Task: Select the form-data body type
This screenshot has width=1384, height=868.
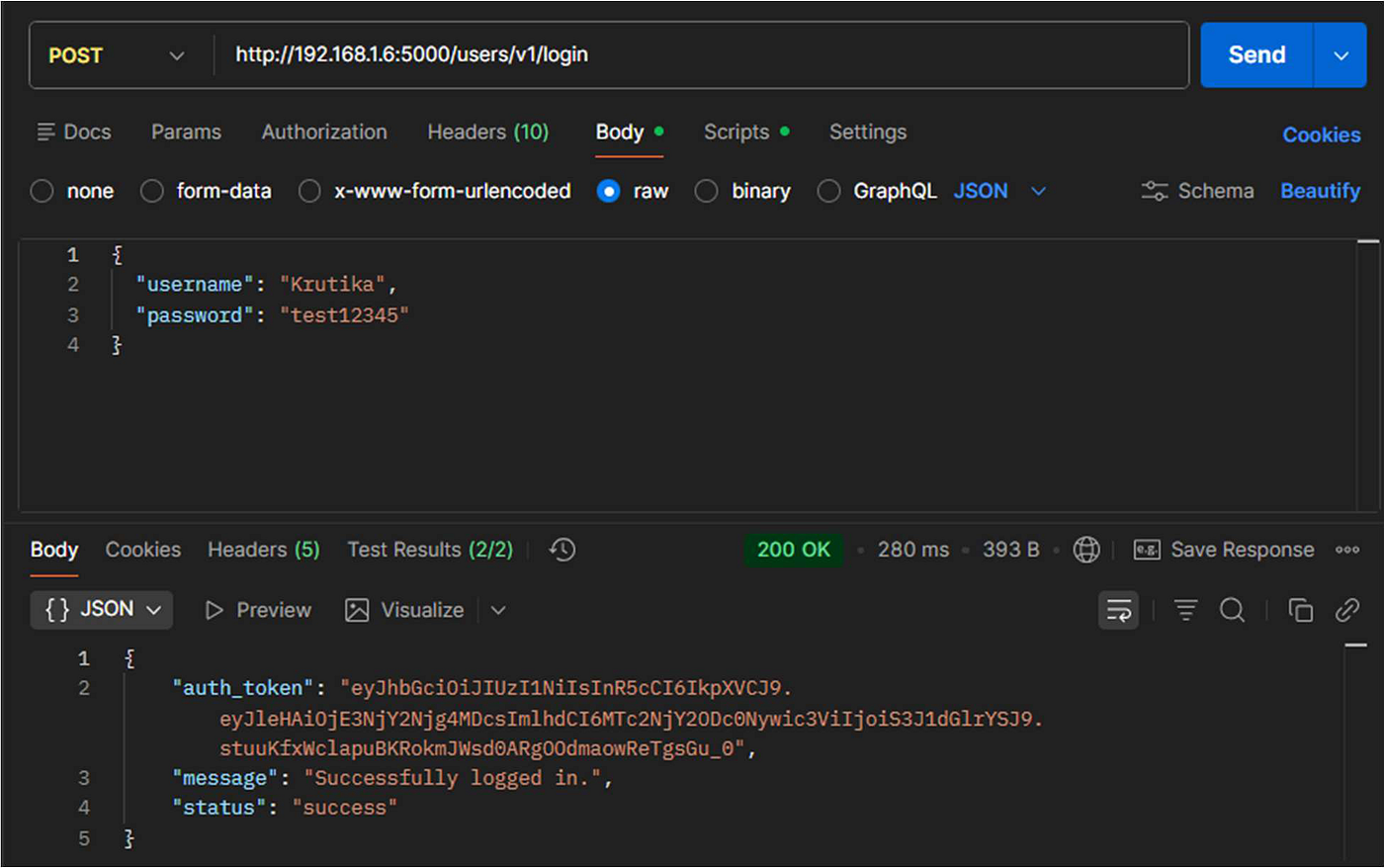Action: coord(206,191)
